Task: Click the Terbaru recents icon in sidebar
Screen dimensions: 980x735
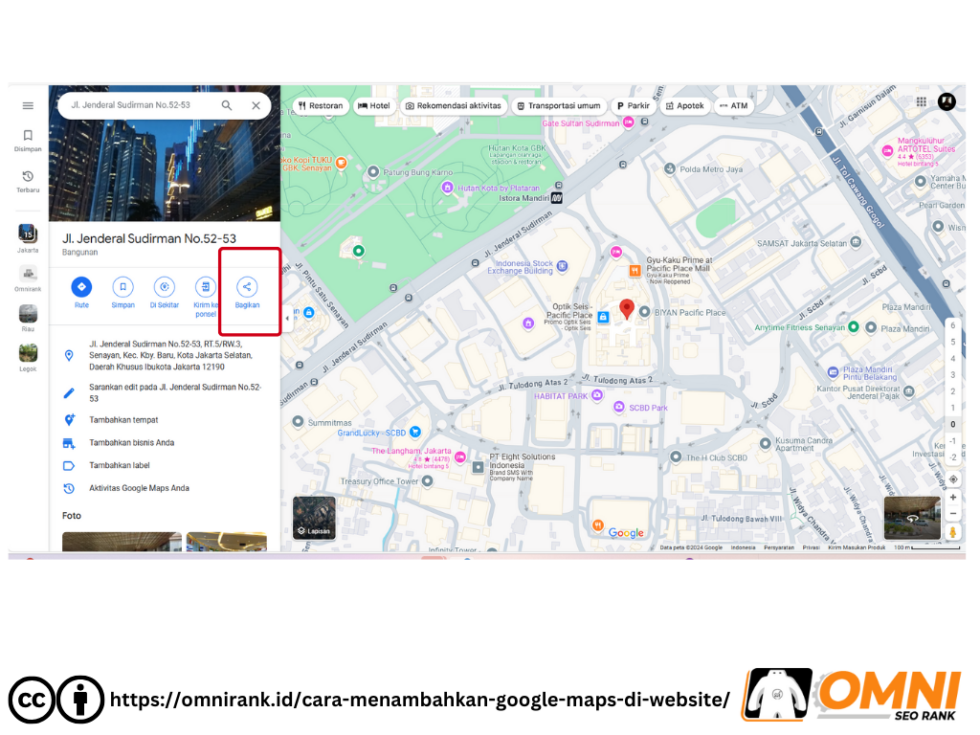Action: point(28,176)
